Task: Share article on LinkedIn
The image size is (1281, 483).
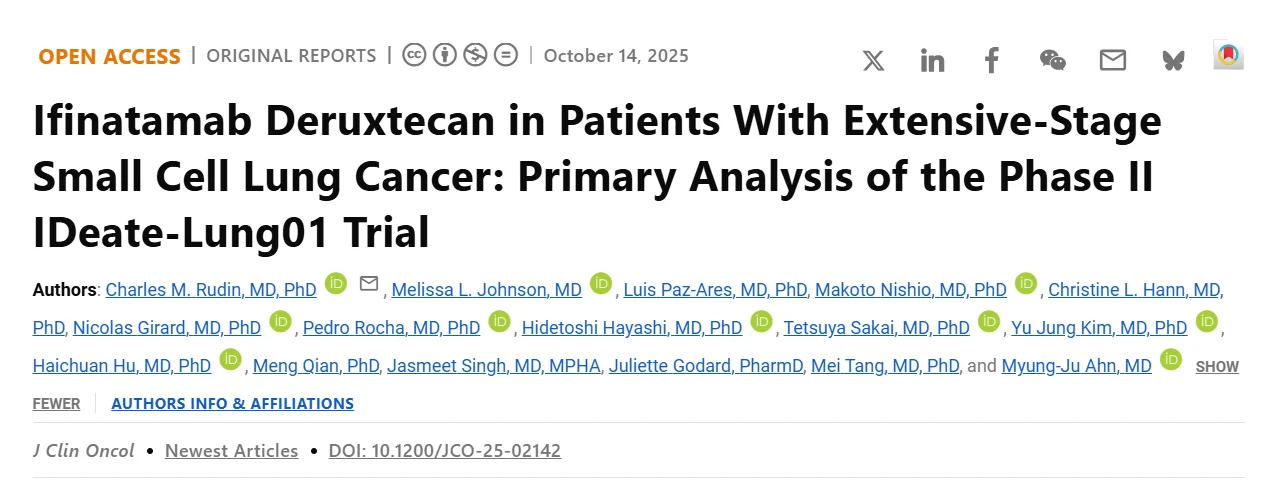Action: coord(932,61)
